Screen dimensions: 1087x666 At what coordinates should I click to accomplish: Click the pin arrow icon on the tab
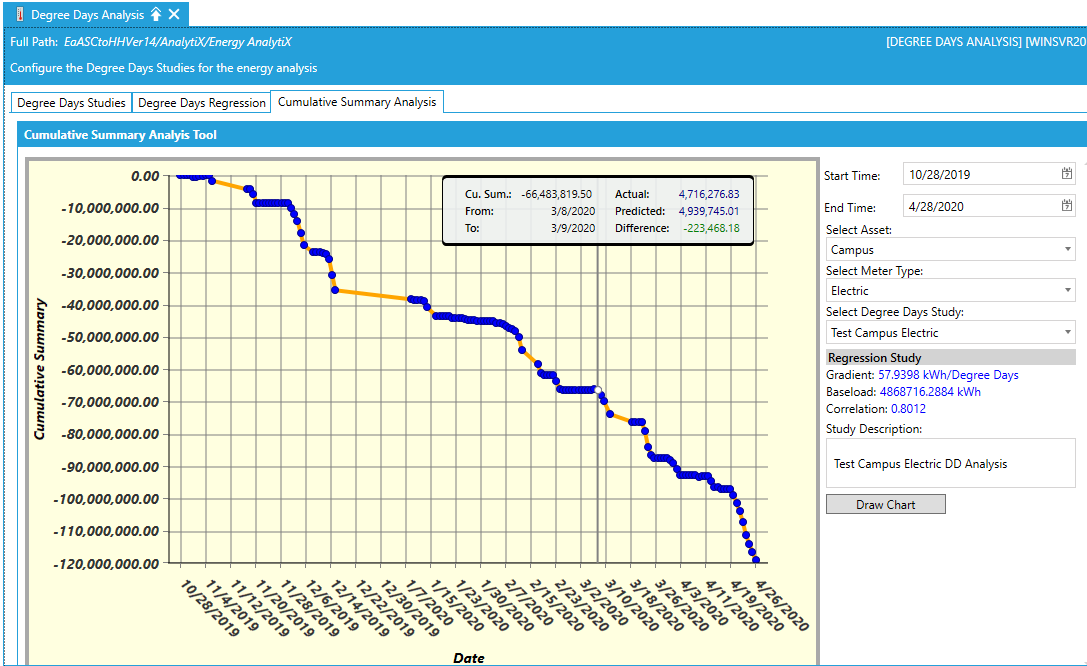tap(156, 14)
